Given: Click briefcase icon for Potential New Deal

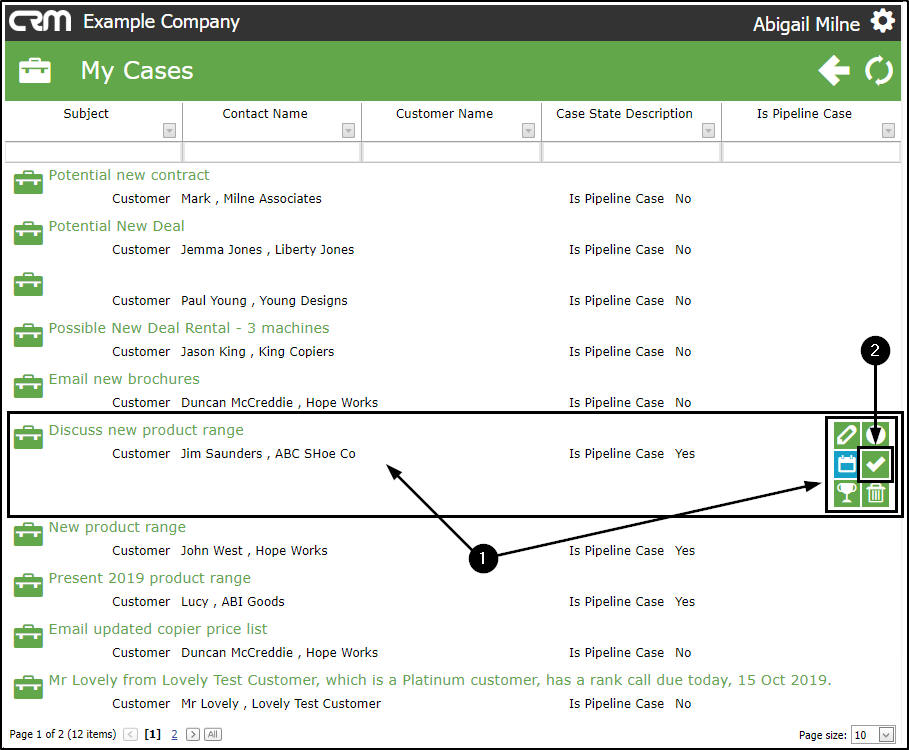Looking at the screenshot, I should [x=28, y=233].
